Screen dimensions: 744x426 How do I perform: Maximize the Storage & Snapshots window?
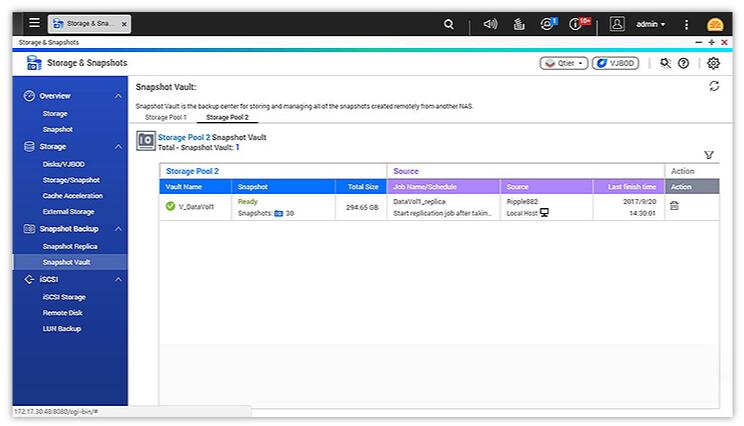[x=711, y=42]
